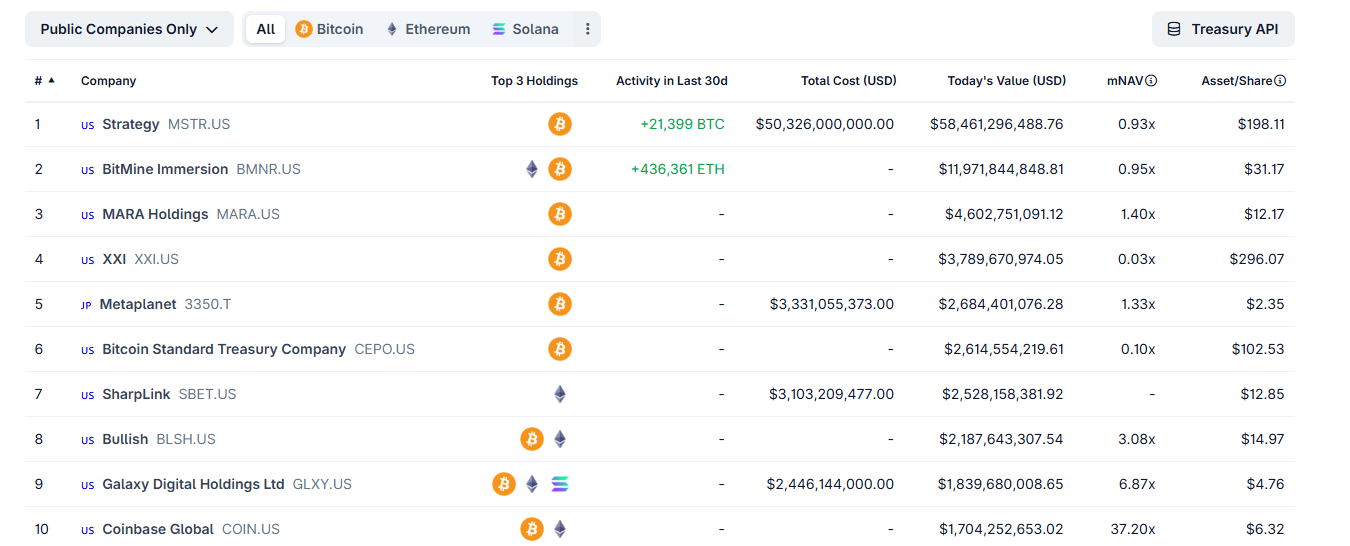Click 37.20x mNAV value
Image resolution: width=1350 pixels, height=546 pixels.
point(1133,529)
